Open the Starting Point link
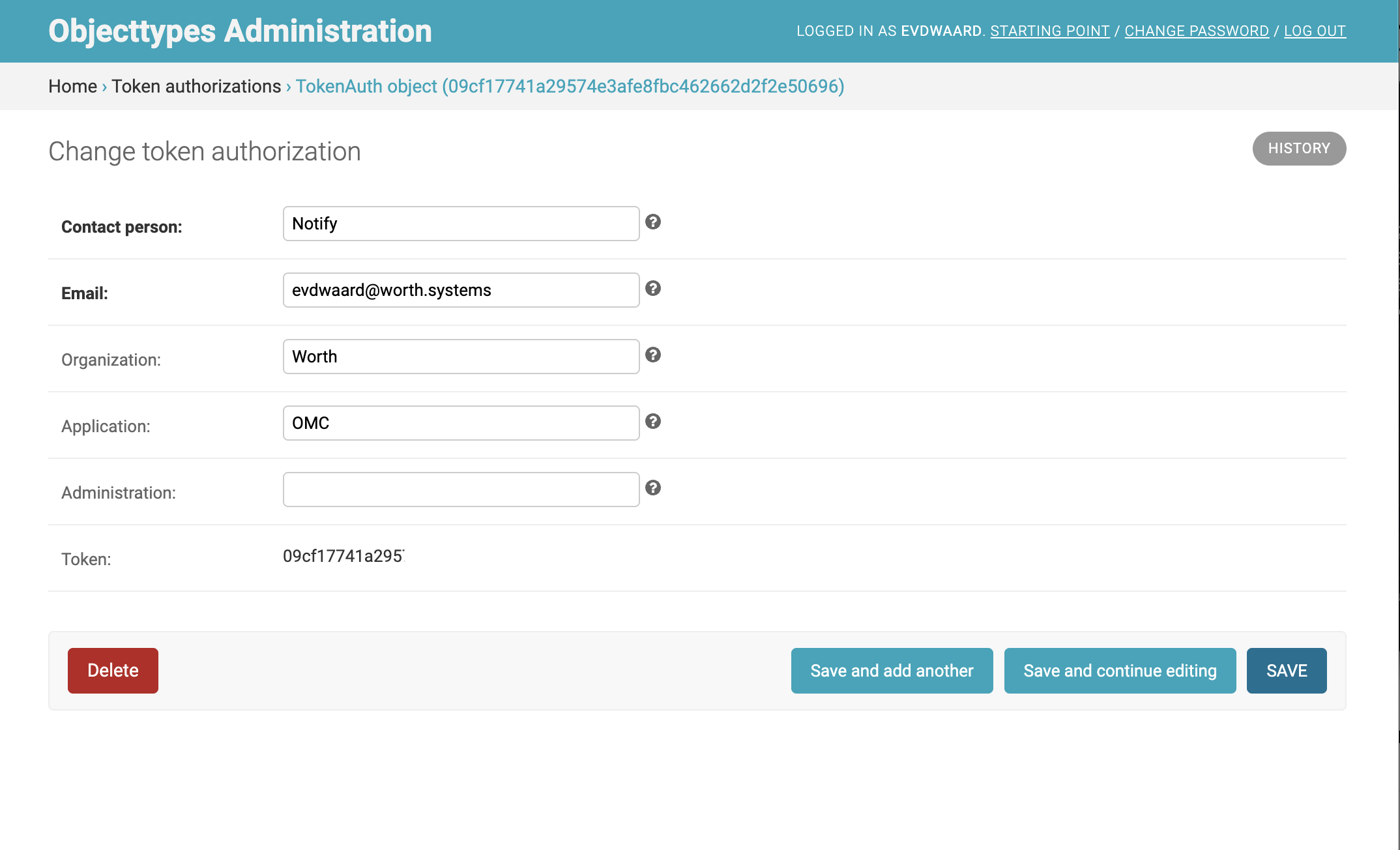 point(1049,31)
